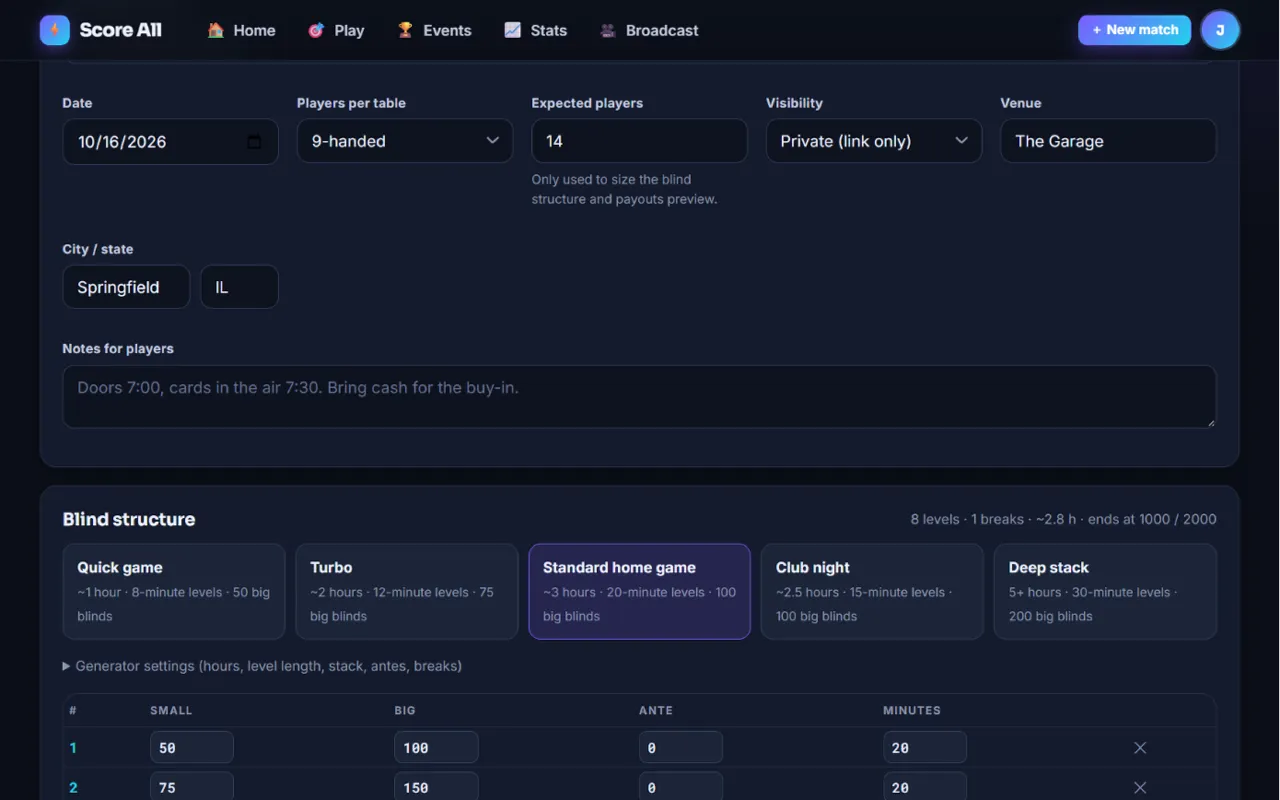The image size is (1280, 800).
Task: Select the Standard home game preset
Action: [640, 591]
